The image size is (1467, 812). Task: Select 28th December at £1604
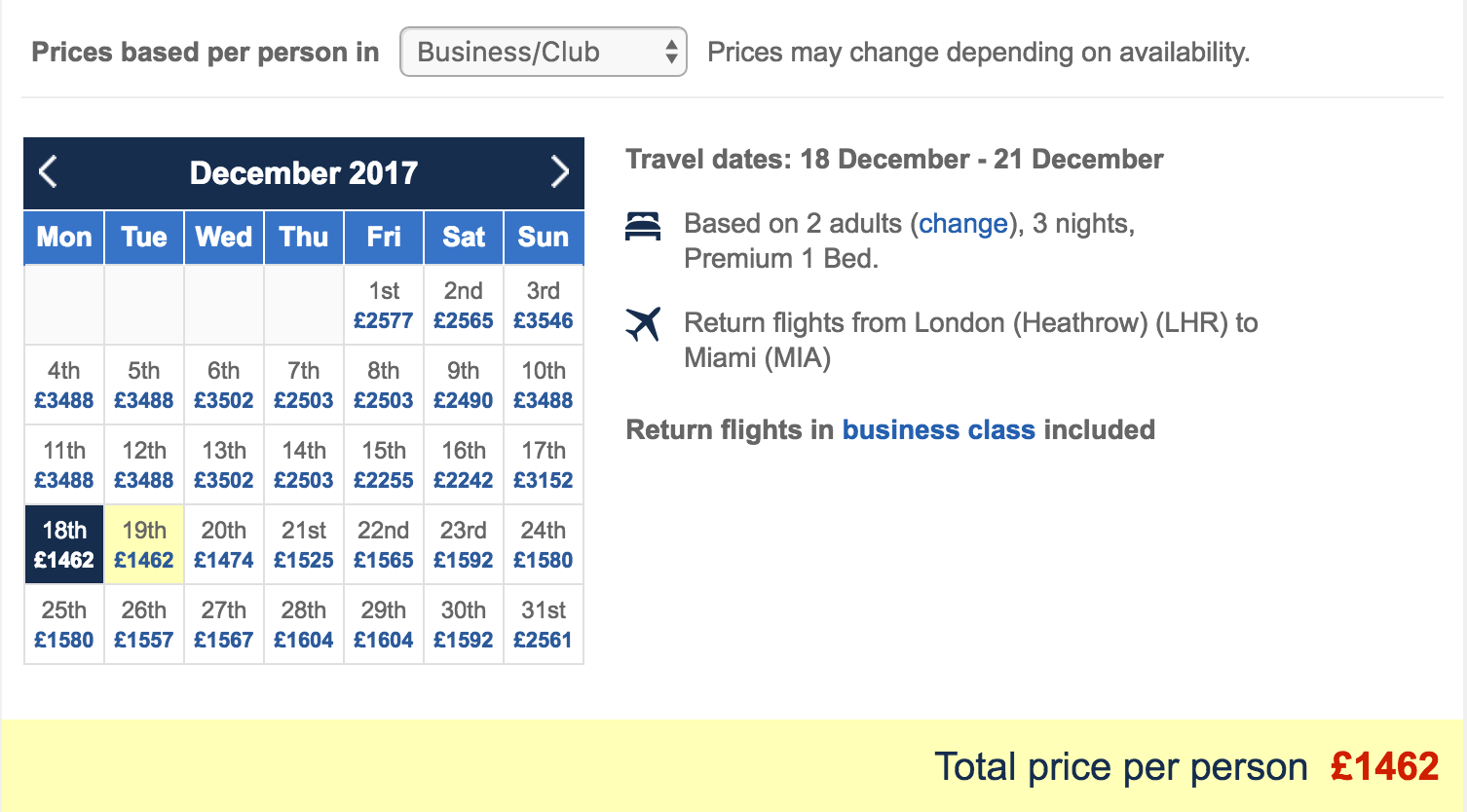pos(304,624)
